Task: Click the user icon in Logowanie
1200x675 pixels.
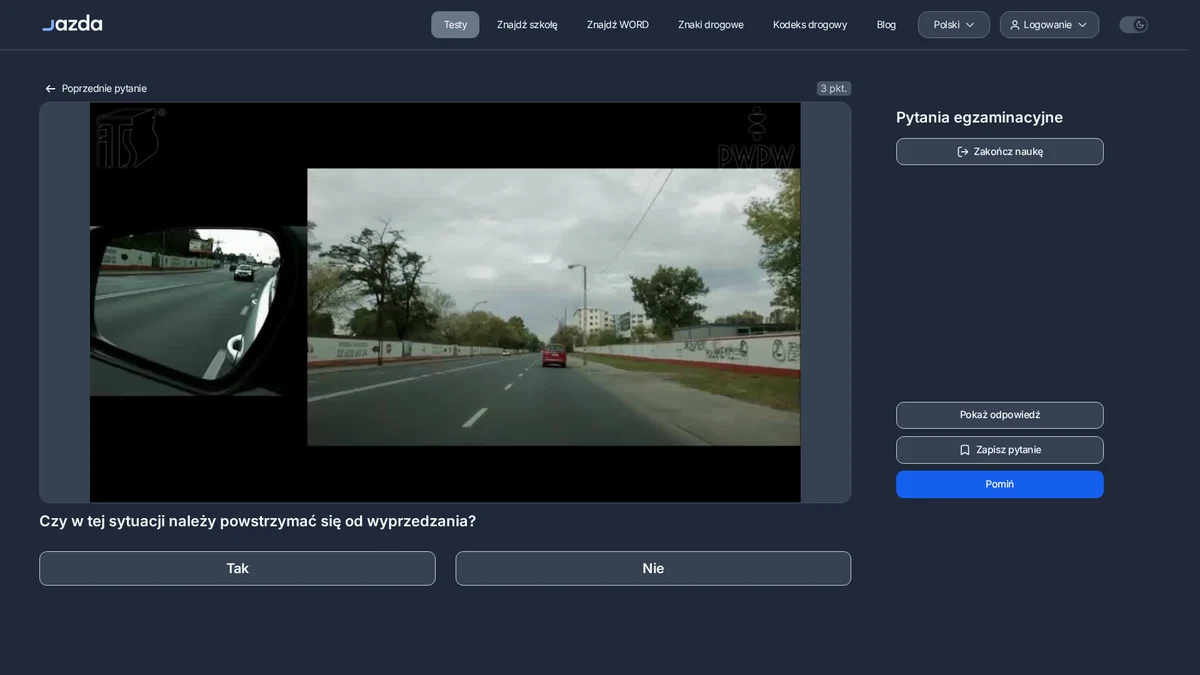Action: coord(1015,25)
